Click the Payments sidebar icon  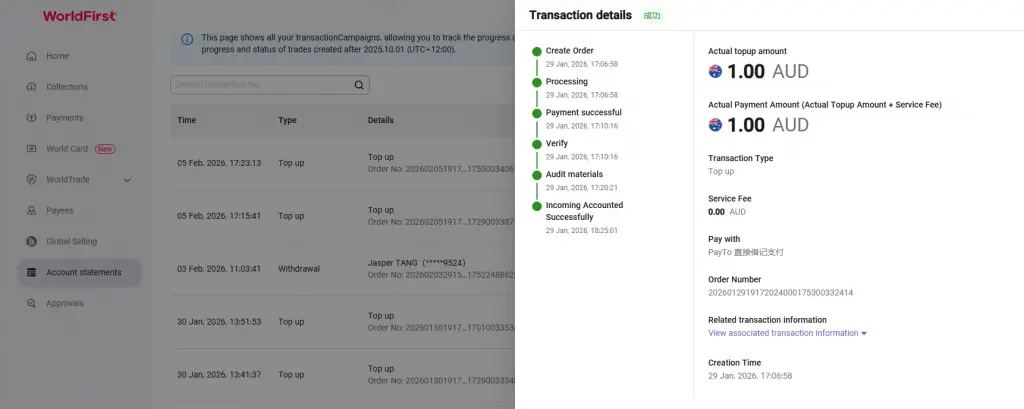pyautogui.click(x=32, y=118)
